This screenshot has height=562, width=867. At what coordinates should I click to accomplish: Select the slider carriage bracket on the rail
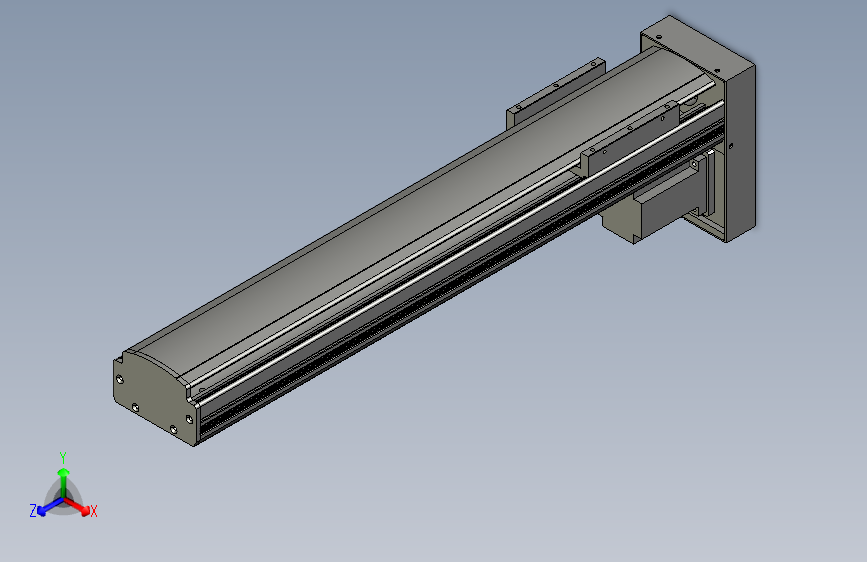pyautogui.click(x=630, y=138)
